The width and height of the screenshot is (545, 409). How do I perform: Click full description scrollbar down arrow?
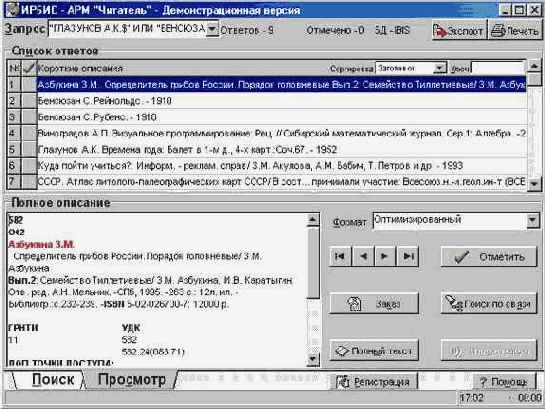tap(313, 359)
